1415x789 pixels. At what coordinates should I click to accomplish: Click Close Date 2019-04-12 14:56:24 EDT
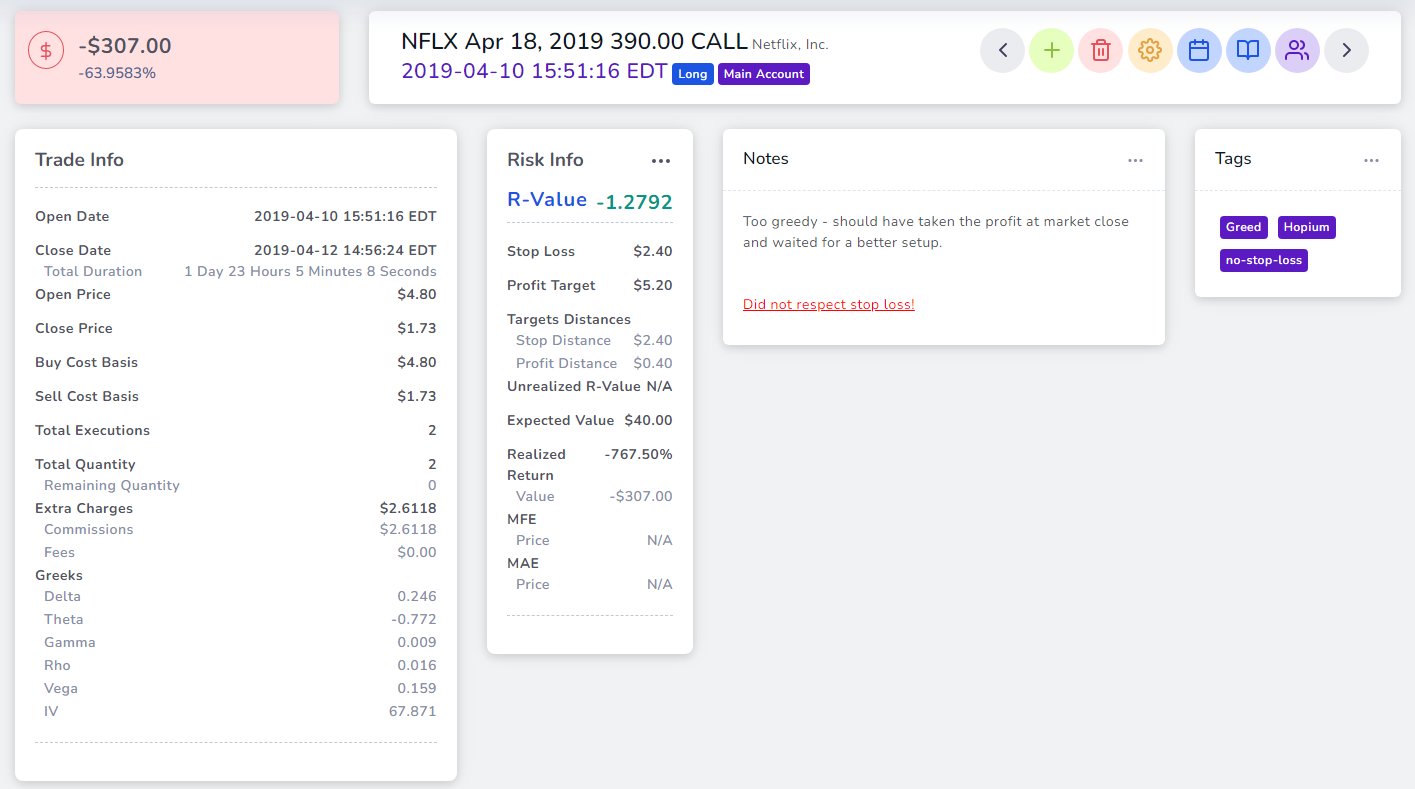click(345, 250)
